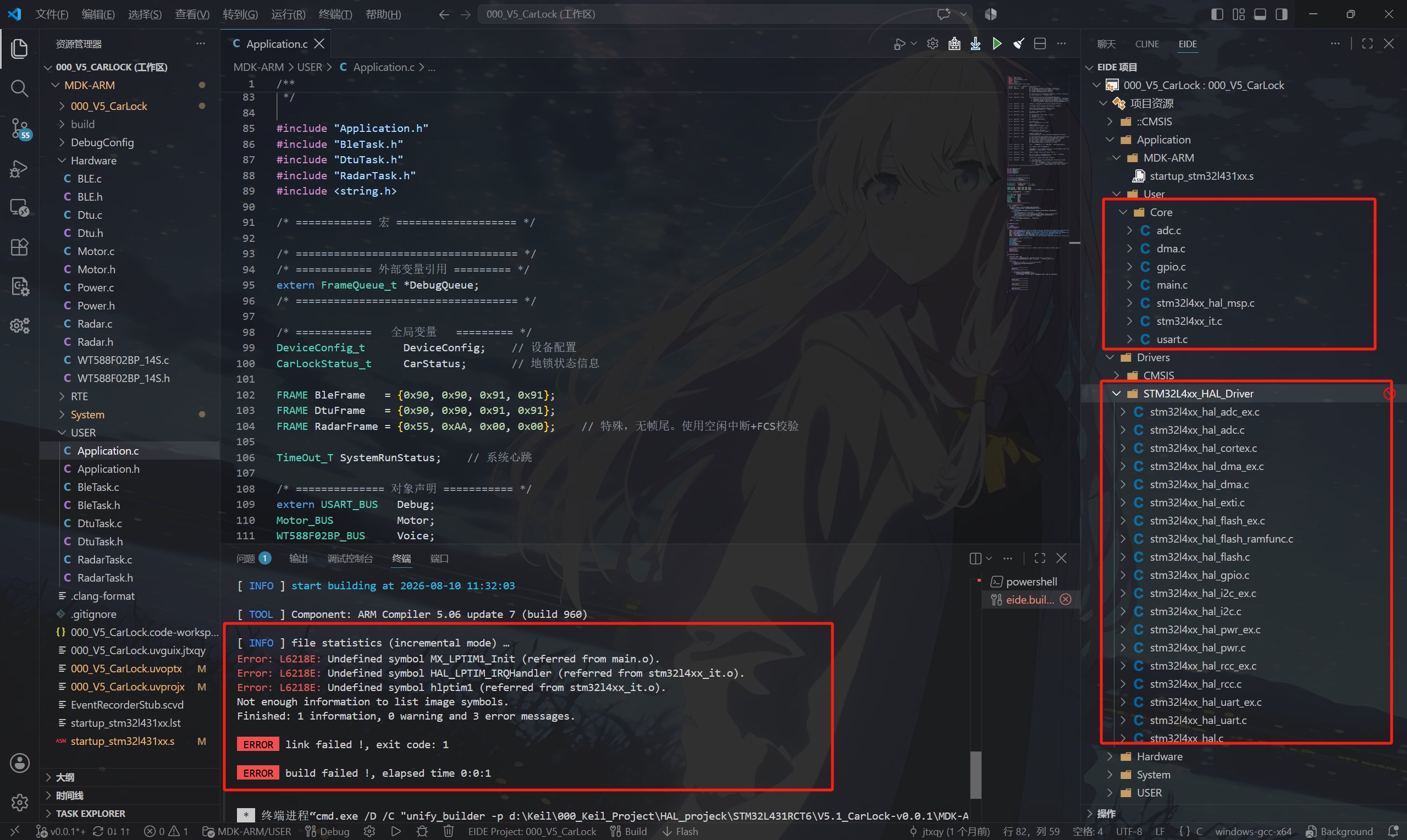
Task: Click the blue download-to-device icon in editor toolbar
Action: 975,43
